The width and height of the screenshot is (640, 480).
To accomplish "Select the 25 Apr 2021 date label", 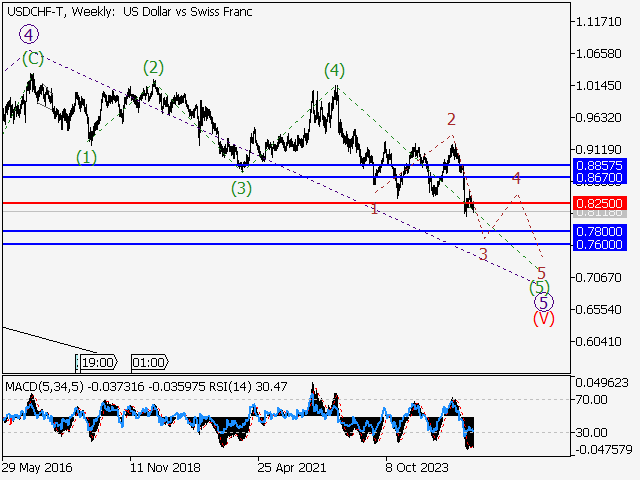I will click(x=292, y=467).
